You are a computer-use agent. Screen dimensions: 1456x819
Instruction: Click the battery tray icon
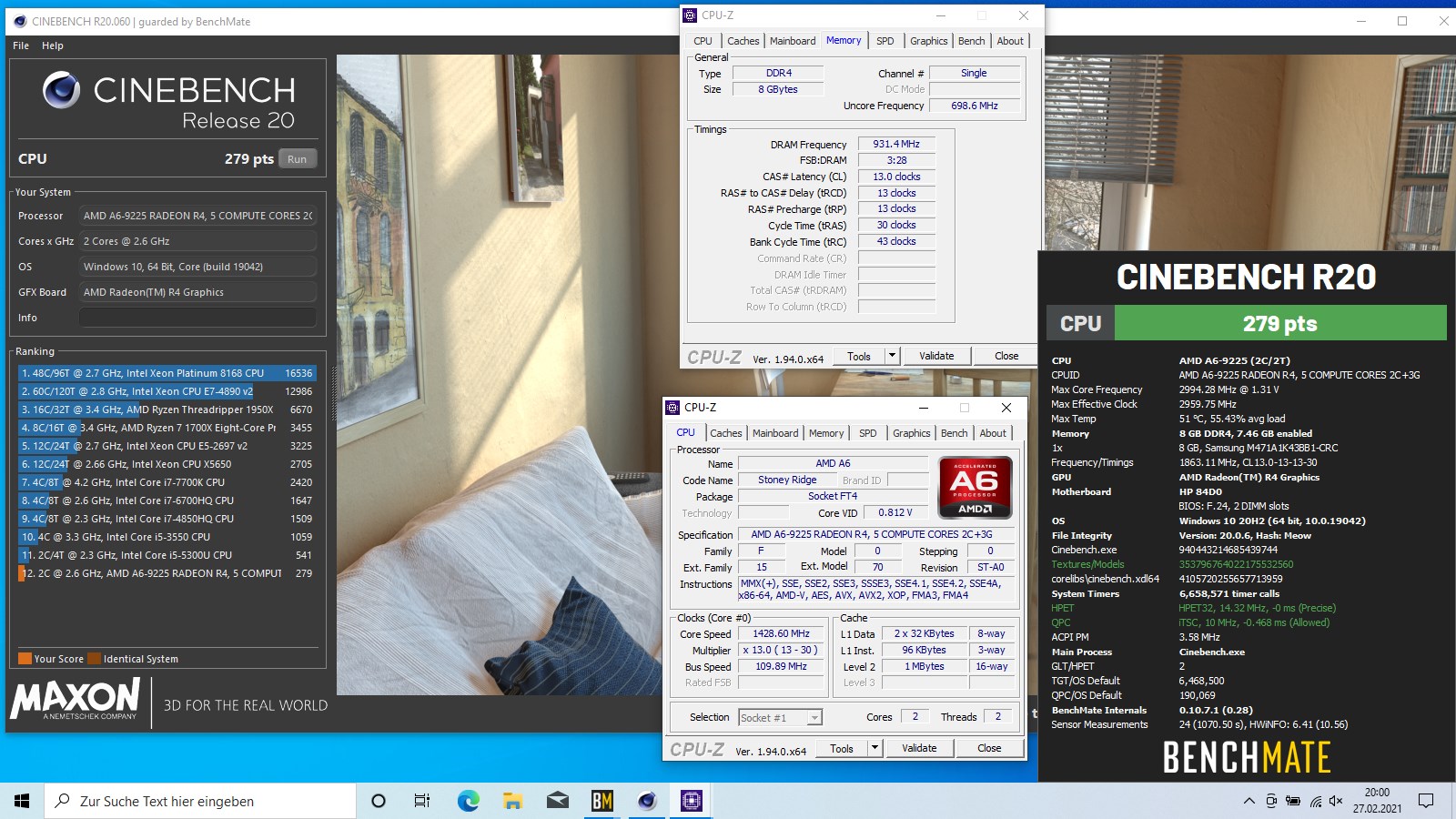(x=1293, y=802)
